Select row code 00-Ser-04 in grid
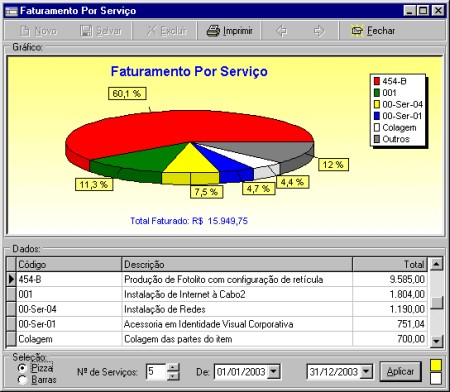This screenshot has width=450, height=392. [69, 309]
